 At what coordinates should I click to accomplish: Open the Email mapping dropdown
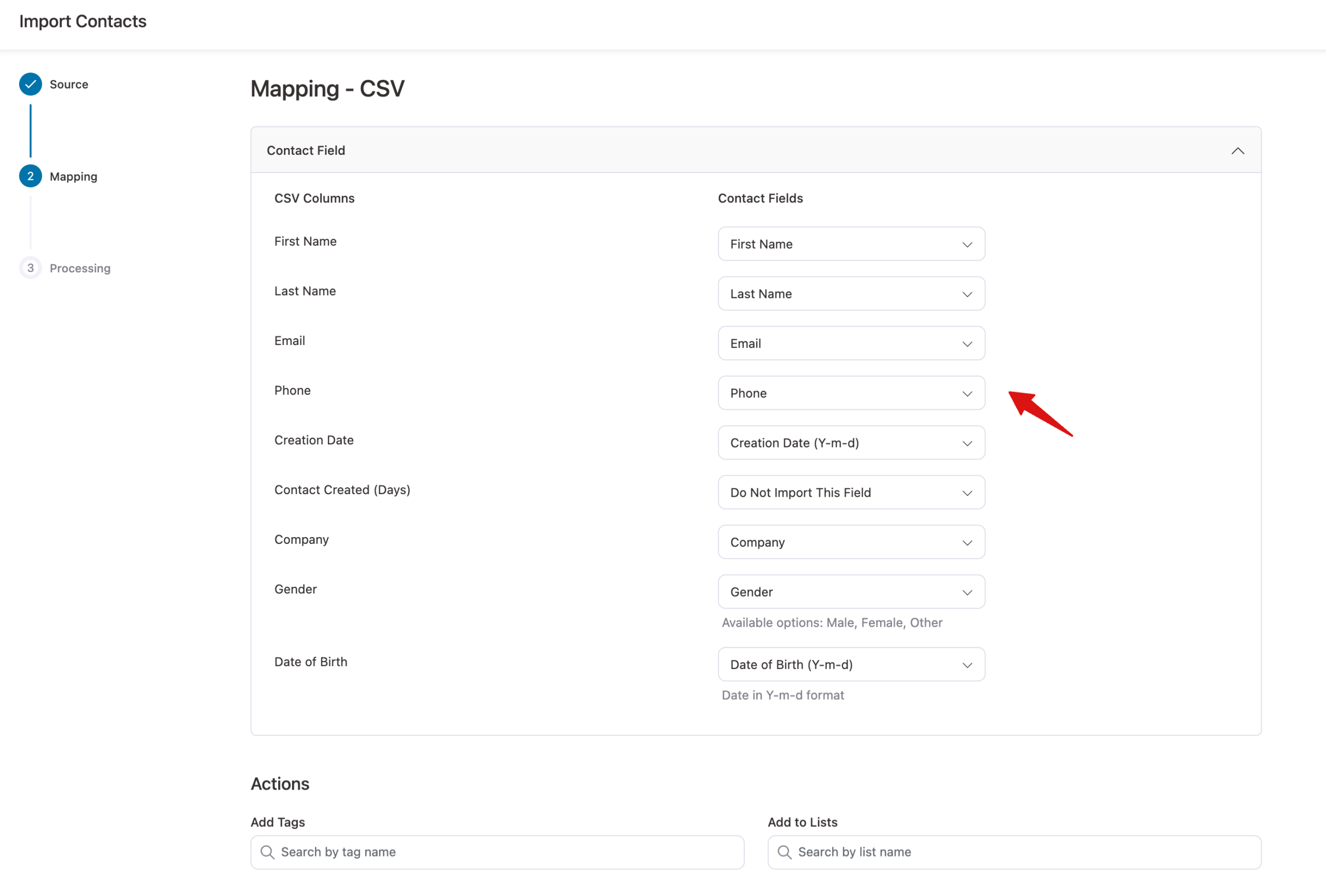point(851,343)
